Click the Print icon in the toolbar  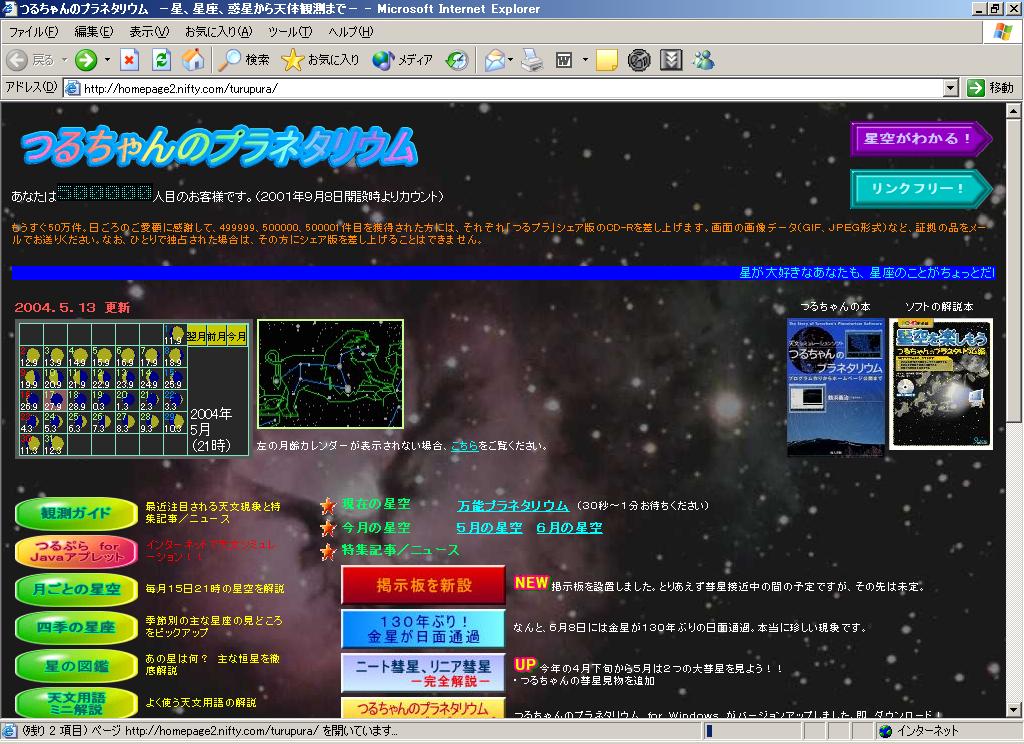pos(532,60)
